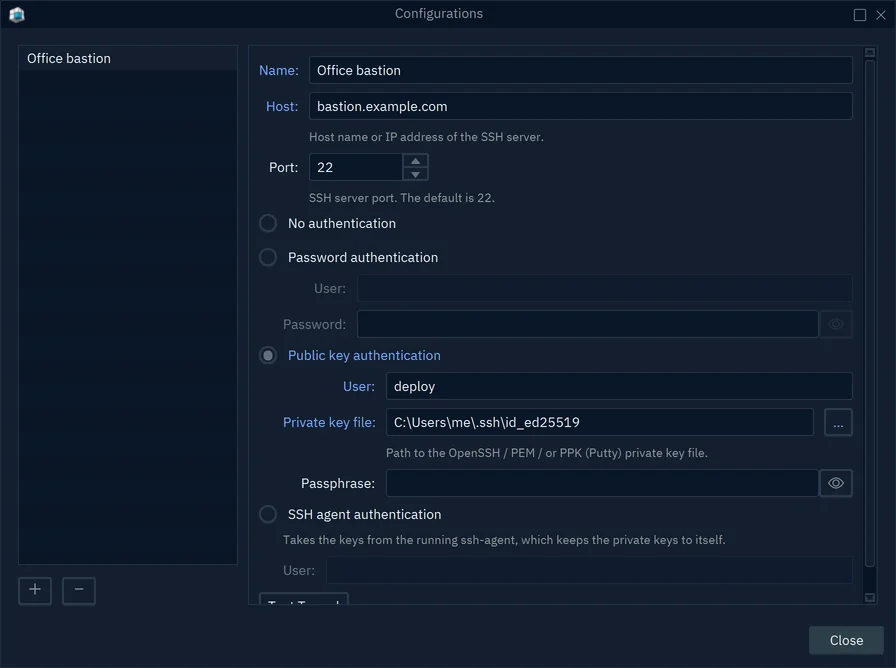Select Password authentication radio button
Screen dimensions: 896x668
[x=268, y=257]
